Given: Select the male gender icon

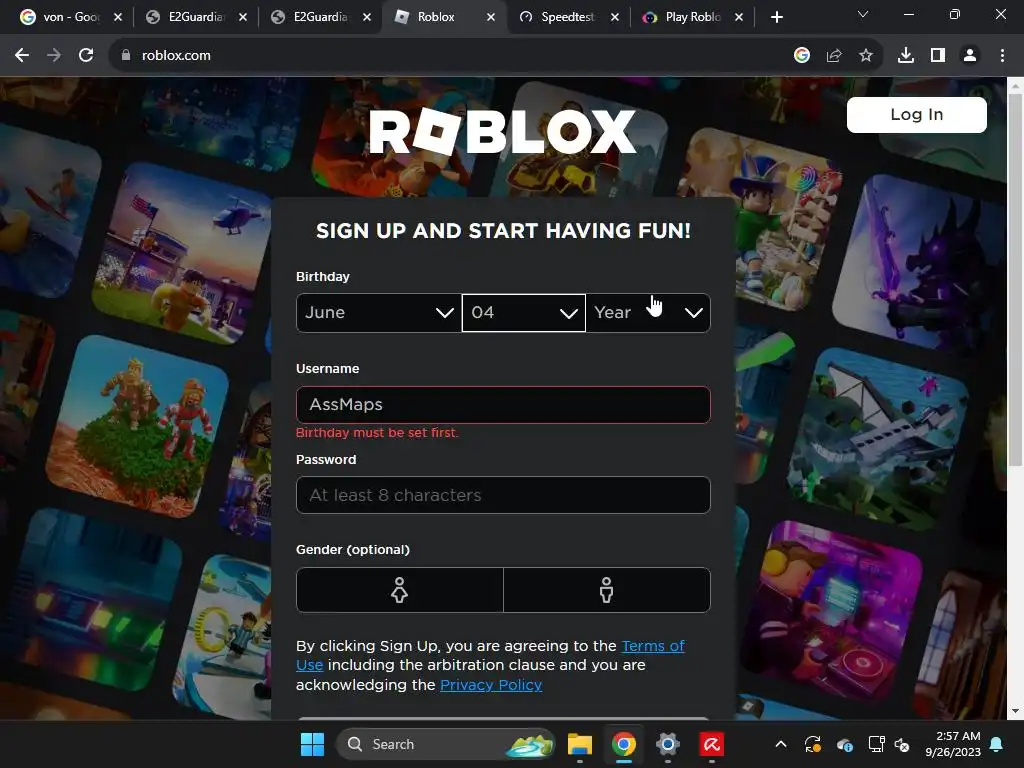Looking at the screenshot, I should pyautogui.click(x=607, y=590).
